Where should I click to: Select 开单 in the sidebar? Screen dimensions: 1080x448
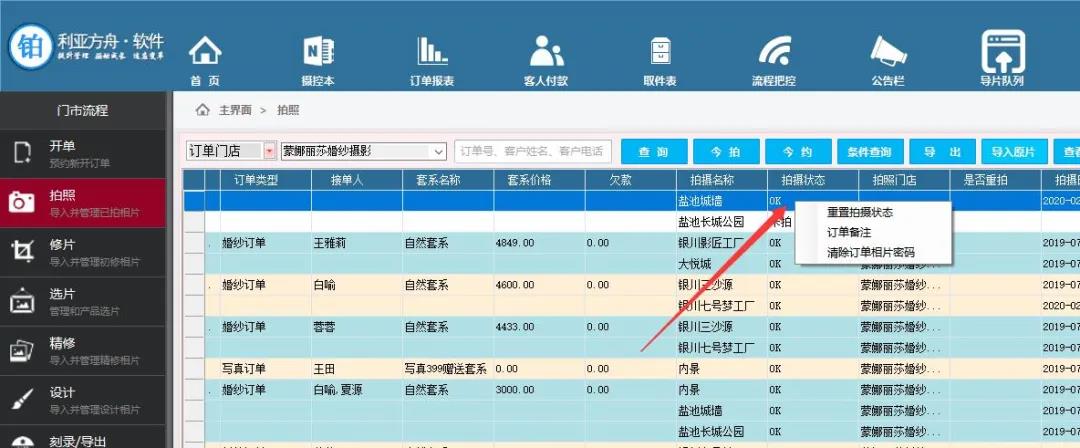[83, 154]
